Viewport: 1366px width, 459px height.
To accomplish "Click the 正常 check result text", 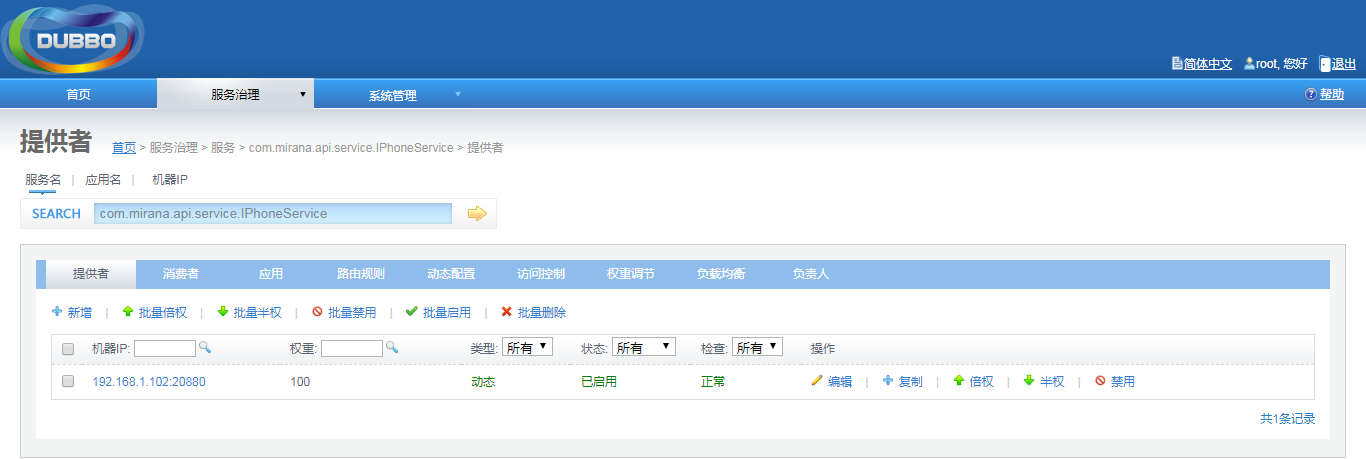I will pos(713,381).
